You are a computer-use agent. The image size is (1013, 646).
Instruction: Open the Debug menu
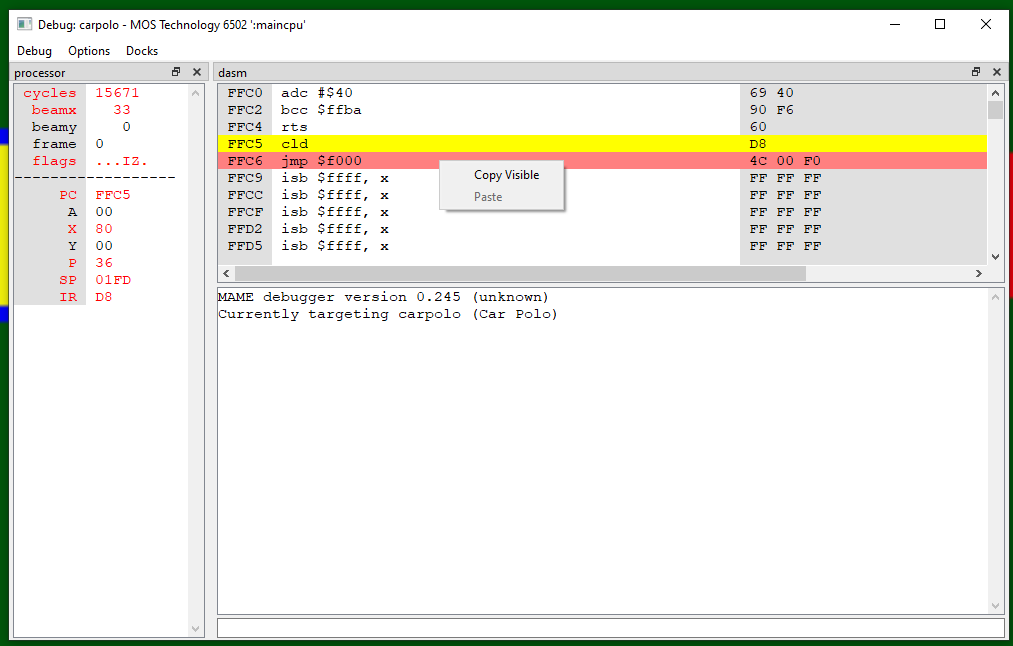tap(34, 50)
